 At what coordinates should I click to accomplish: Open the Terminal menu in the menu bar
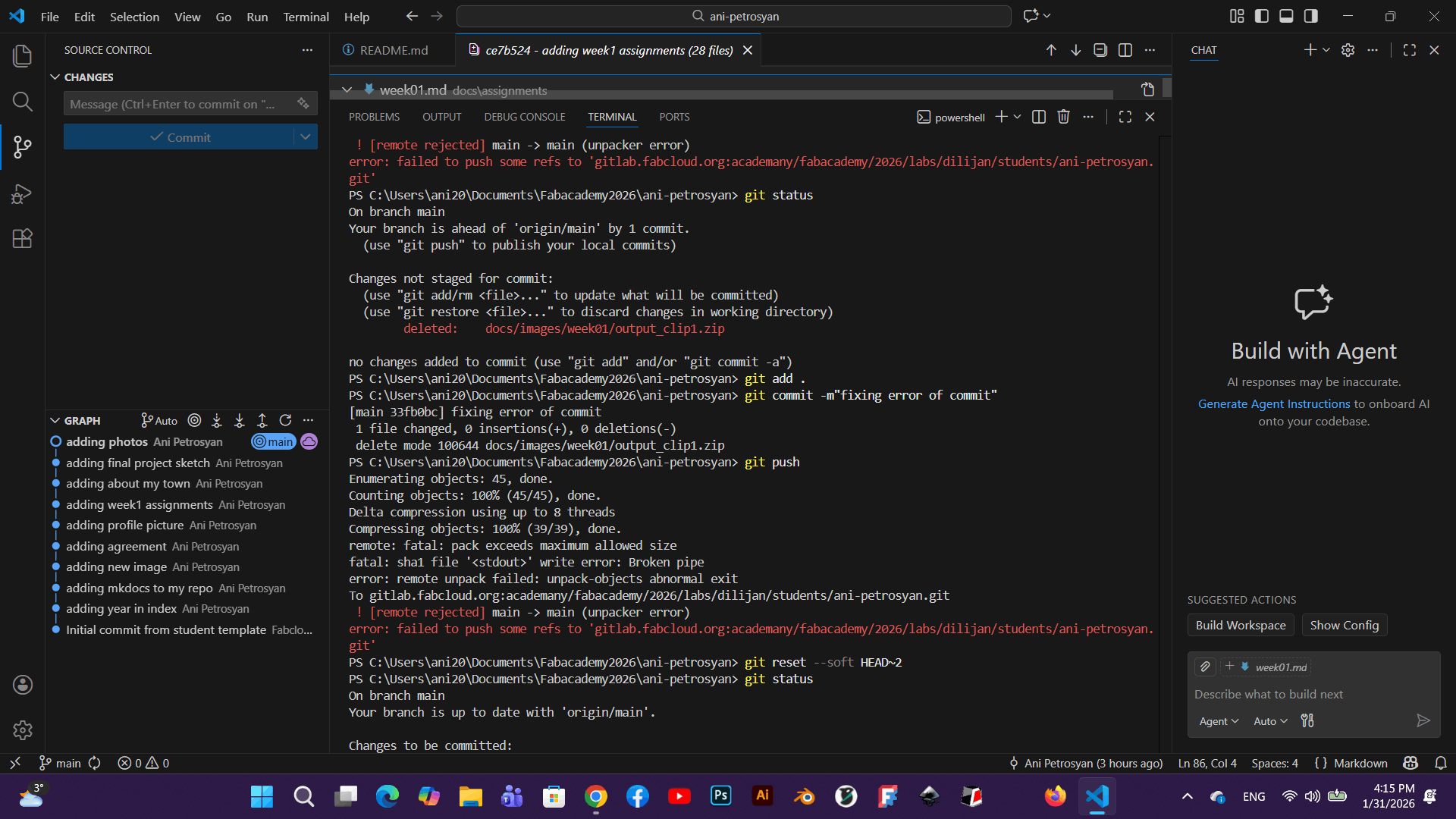pyautogui.click(x=306, y=17)
